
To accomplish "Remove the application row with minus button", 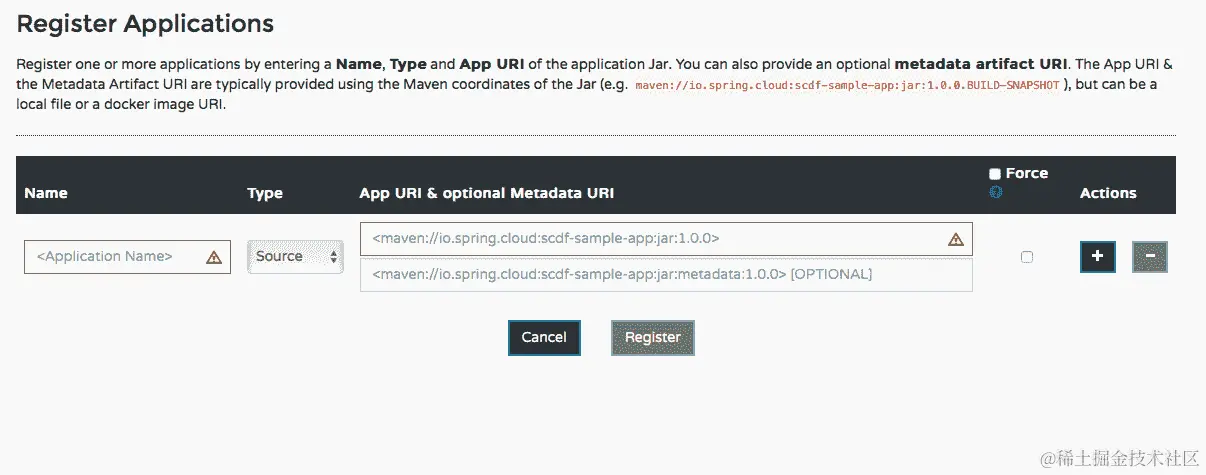I will click(x=1149, y=257).
